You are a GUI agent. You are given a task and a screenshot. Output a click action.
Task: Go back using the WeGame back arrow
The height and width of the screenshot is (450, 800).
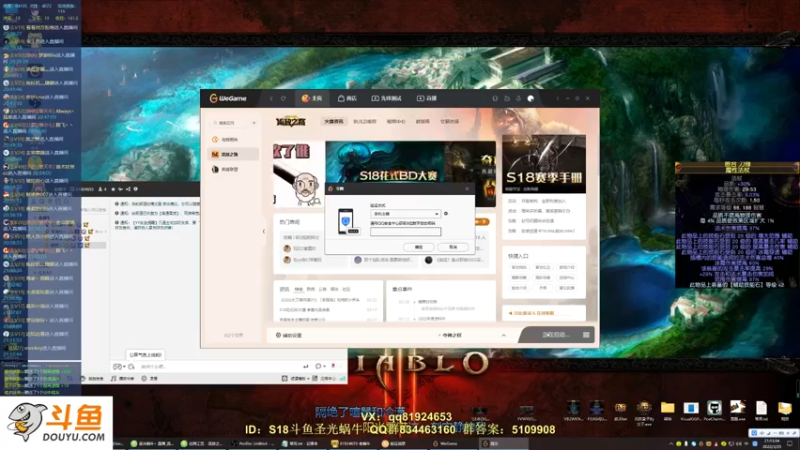coord(271,98)
